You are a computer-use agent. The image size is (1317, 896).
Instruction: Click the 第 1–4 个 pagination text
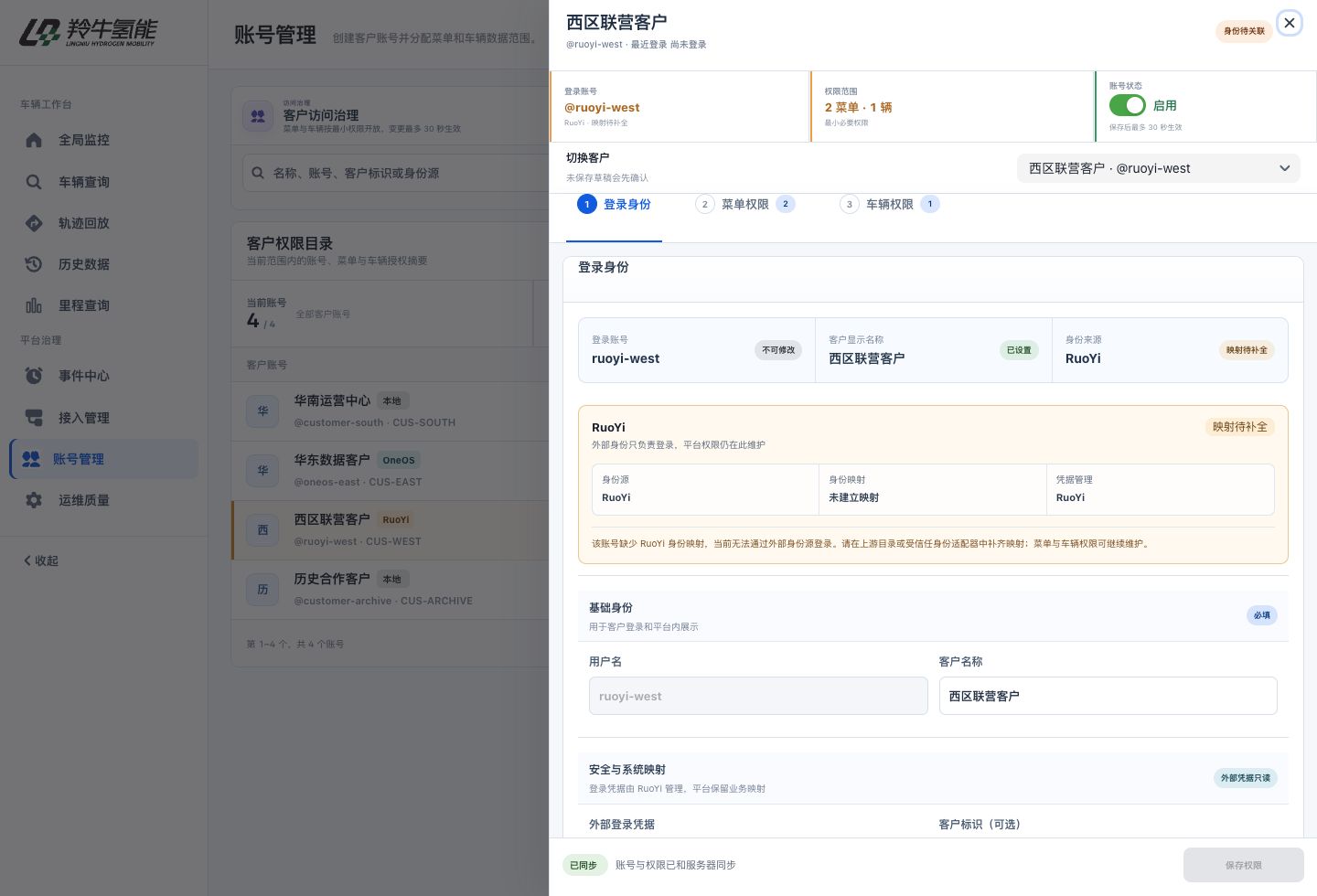295,644
